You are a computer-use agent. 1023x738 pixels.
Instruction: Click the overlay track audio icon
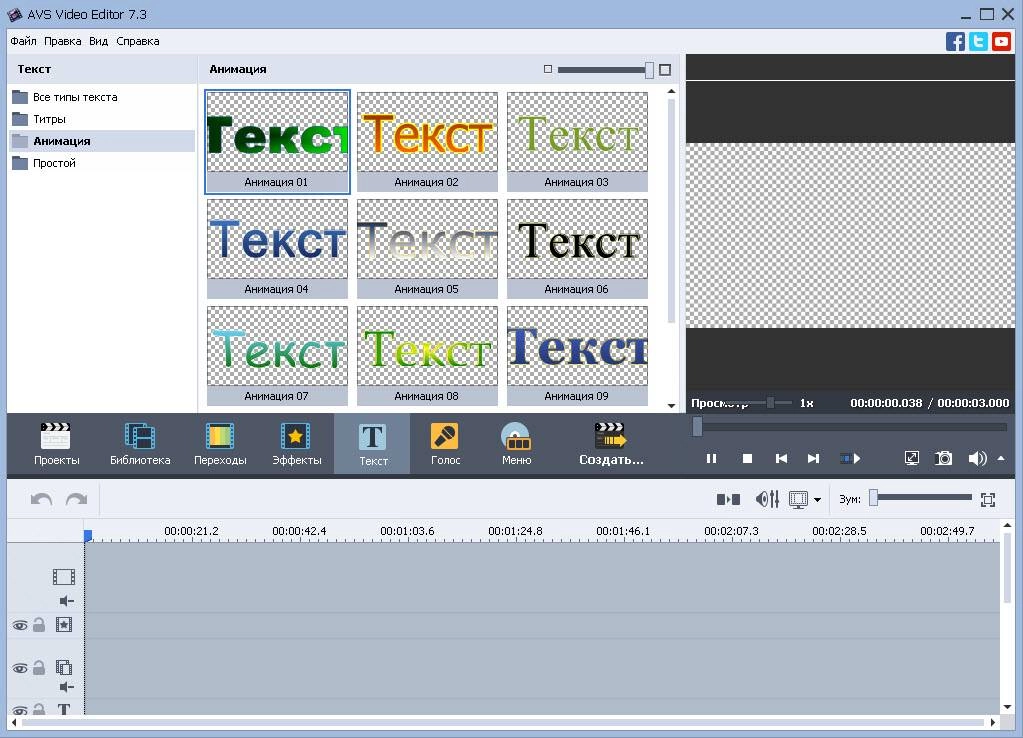67,686
